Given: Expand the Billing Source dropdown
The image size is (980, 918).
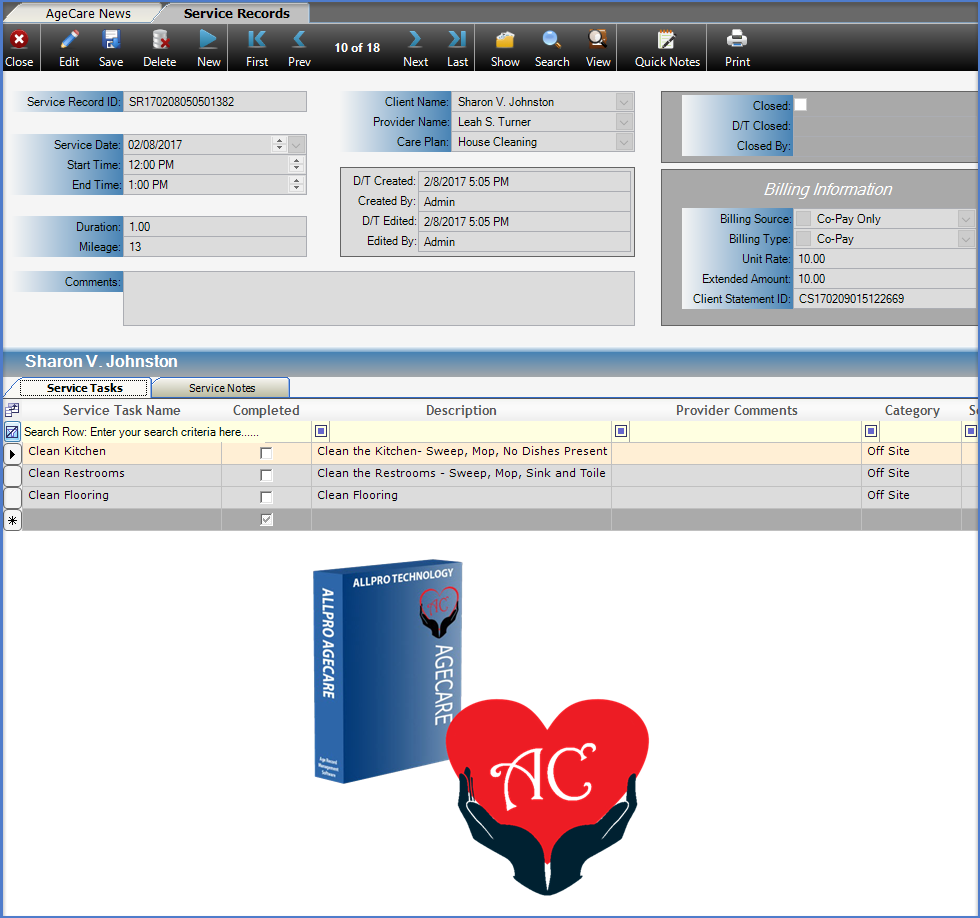Looking at the screenshot, I should [x=965, y=219].
